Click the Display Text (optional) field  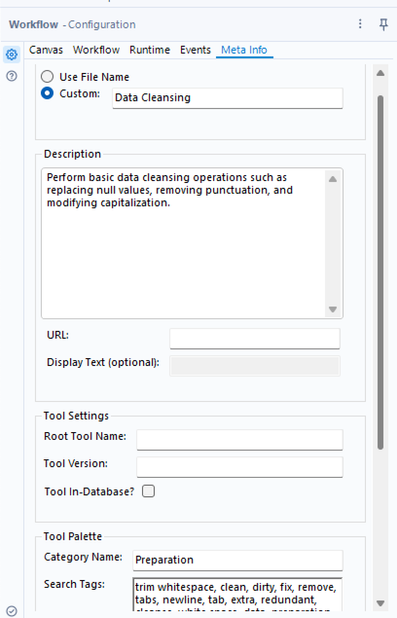(x=255, y=366)
